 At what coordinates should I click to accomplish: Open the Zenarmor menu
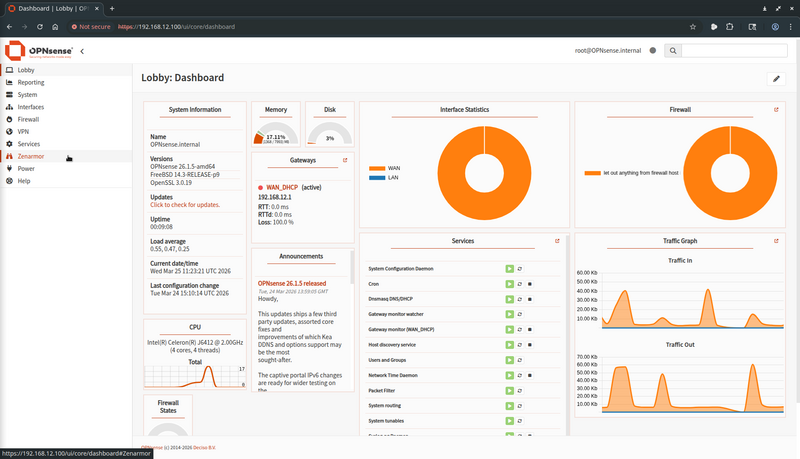tap(66, 156)
